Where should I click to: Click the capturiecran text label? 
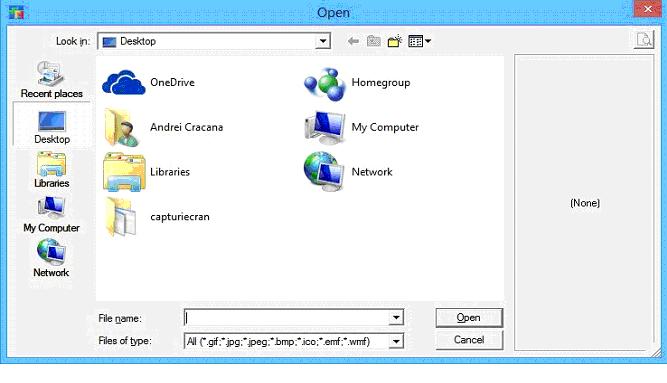(x=180, y=217)
